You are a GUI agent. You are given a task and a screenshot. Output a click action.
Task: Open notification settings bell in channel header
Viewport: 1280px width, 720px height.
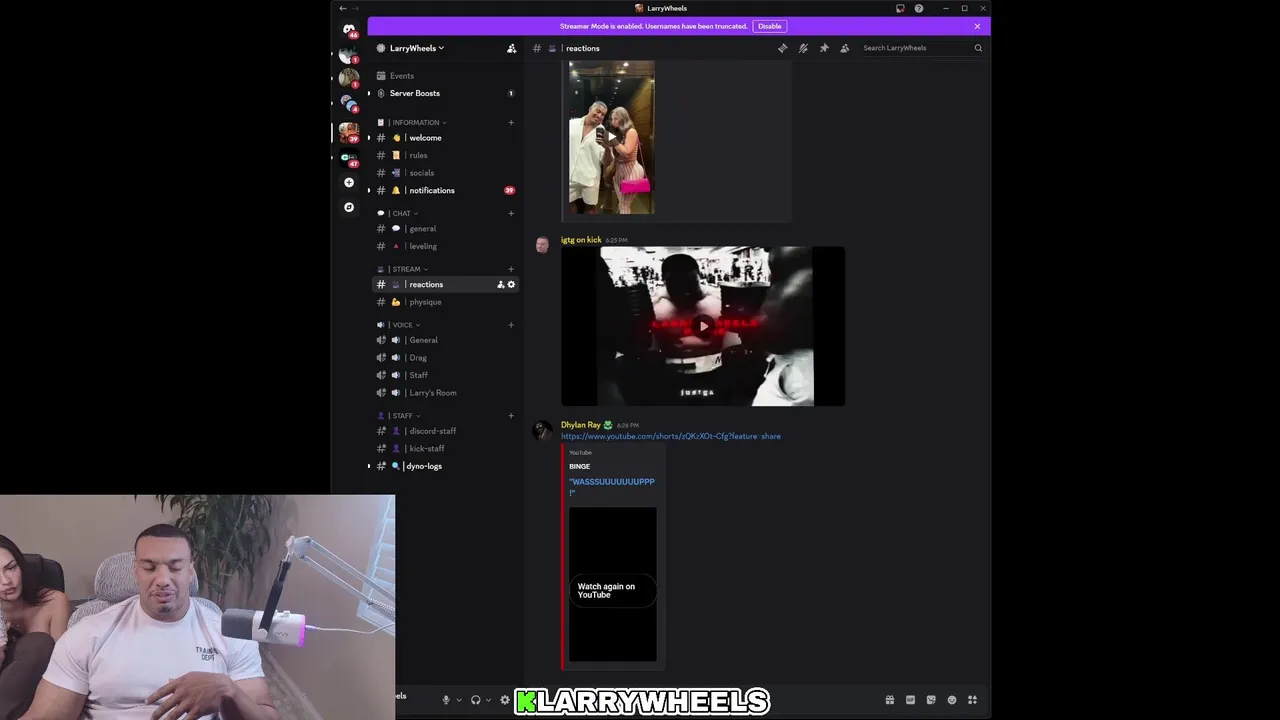coord(803,48)
